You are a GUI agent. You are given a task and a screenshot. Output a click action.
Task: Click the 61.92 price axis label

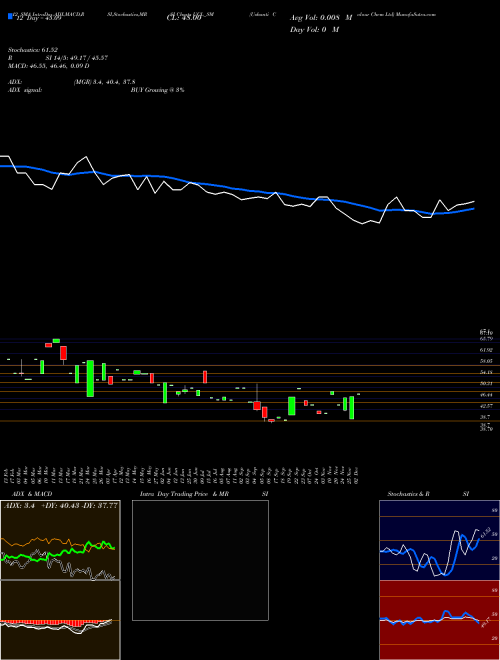[x=486, y=350]
